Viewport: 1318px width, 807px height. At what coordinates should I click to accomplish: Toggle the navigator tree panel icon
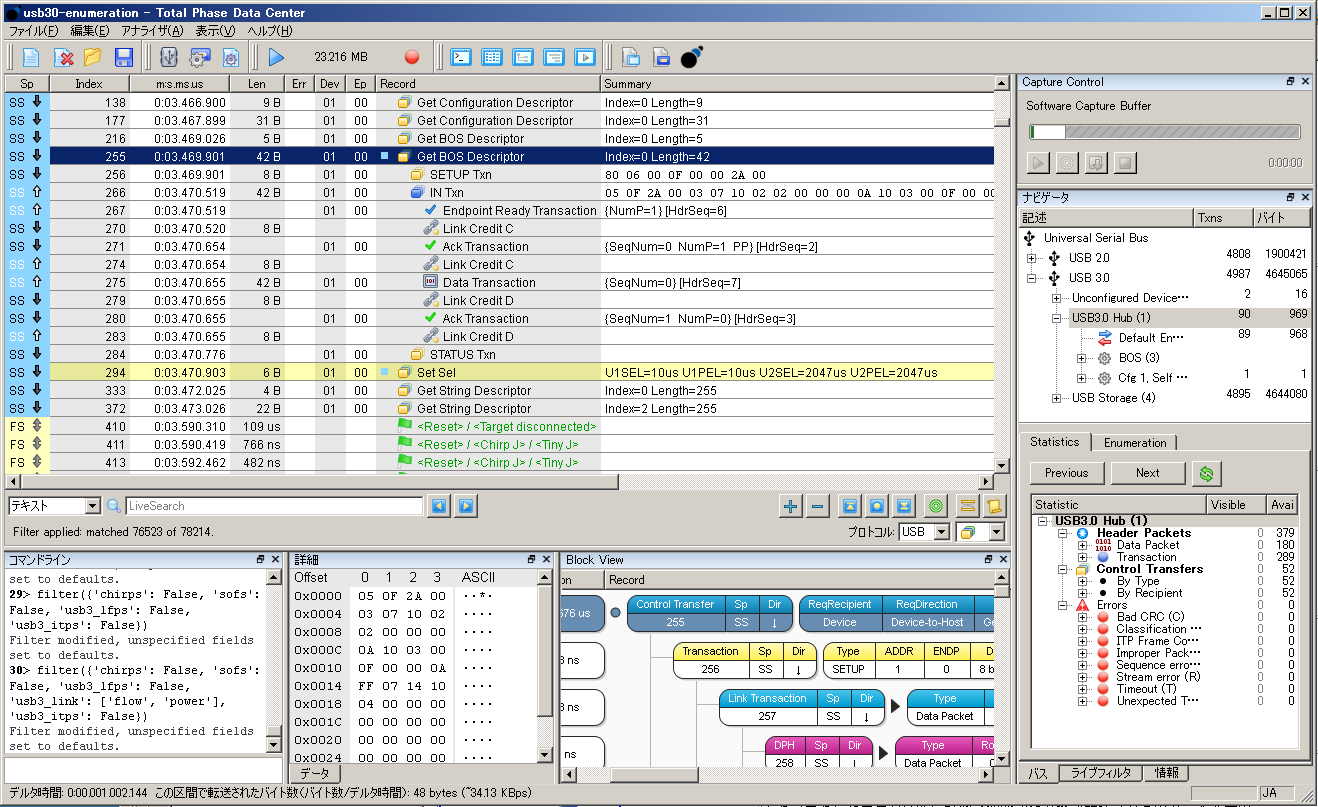pos(523,57)
